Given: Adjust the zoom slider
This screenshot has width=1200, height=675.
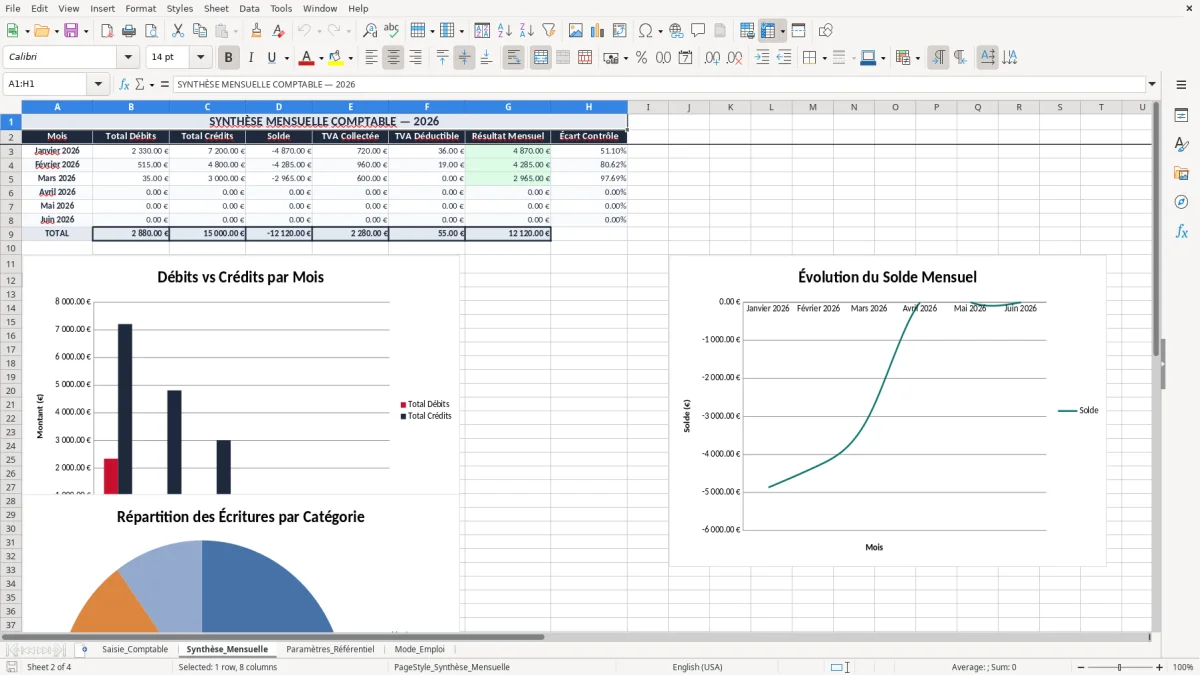Looking at the screenshot, I should pos(1119,667).
